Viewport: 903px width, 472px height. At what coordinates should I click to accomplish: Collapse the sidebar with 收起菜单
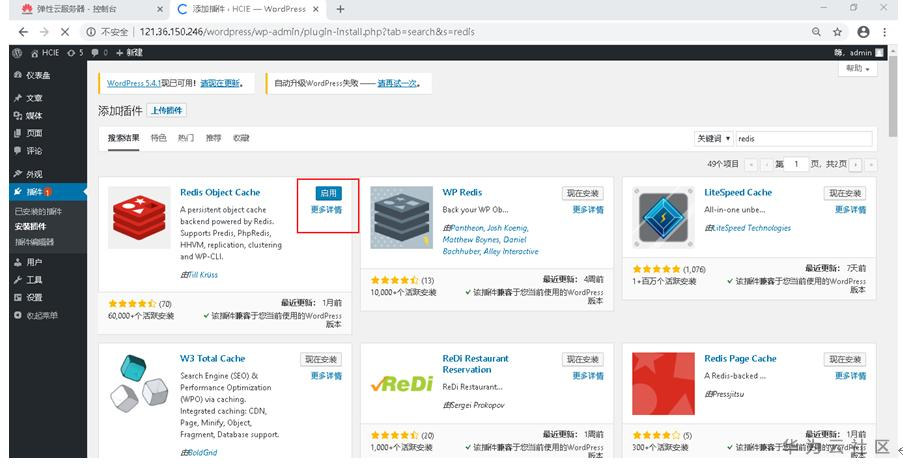tap(36, 315)
